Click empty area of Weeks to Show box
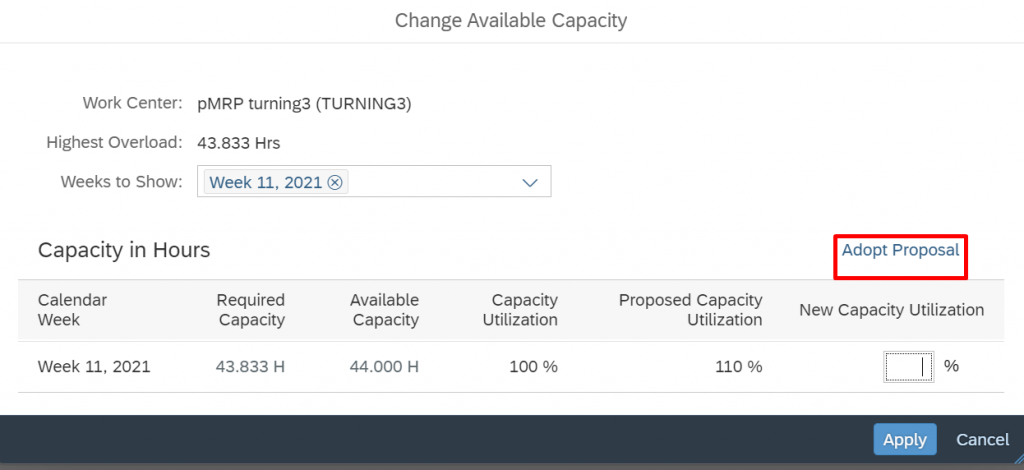The width and height of the screenshot is (1024, 470). (431, 181)
